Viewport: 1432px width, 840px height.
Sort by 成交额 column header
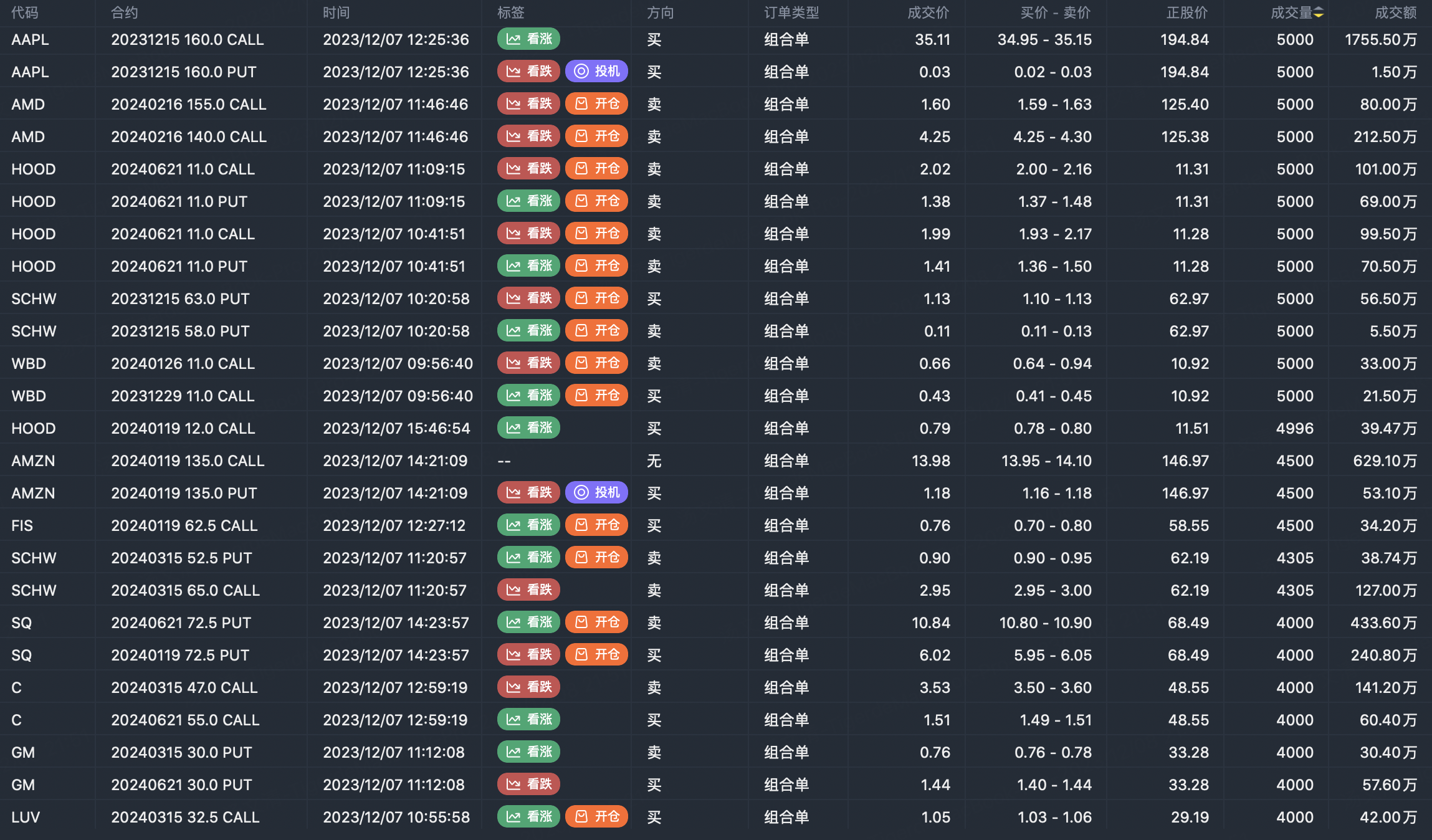[x=1395, y=13]
